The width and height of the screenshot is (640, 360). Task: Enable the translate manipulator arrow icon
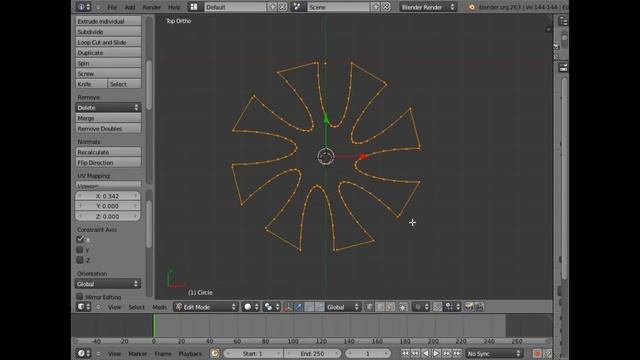tap(299, 307)
